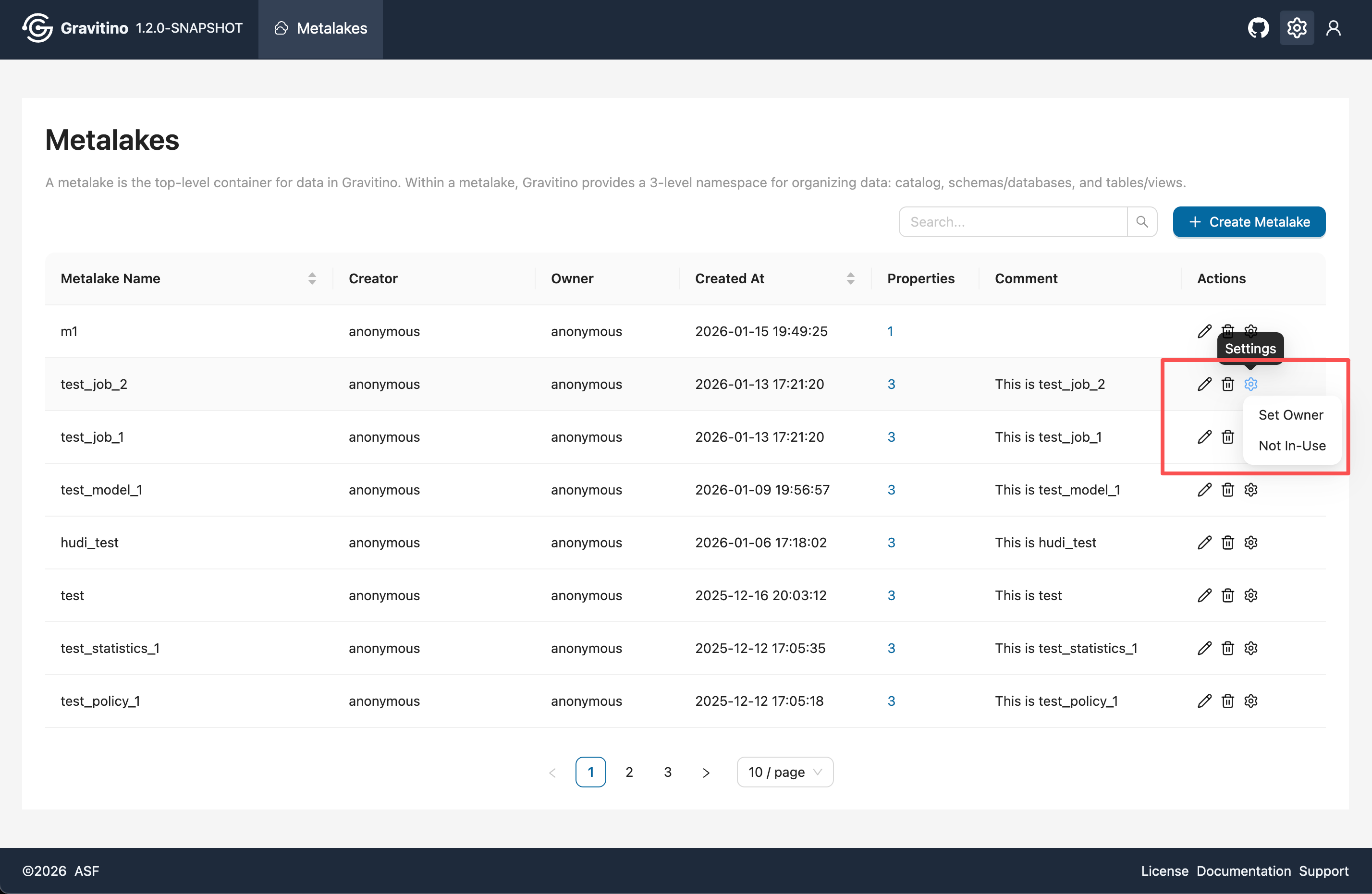Sort by Created At column
This screenshot has height=894, width=1372.
coord(850,279)
